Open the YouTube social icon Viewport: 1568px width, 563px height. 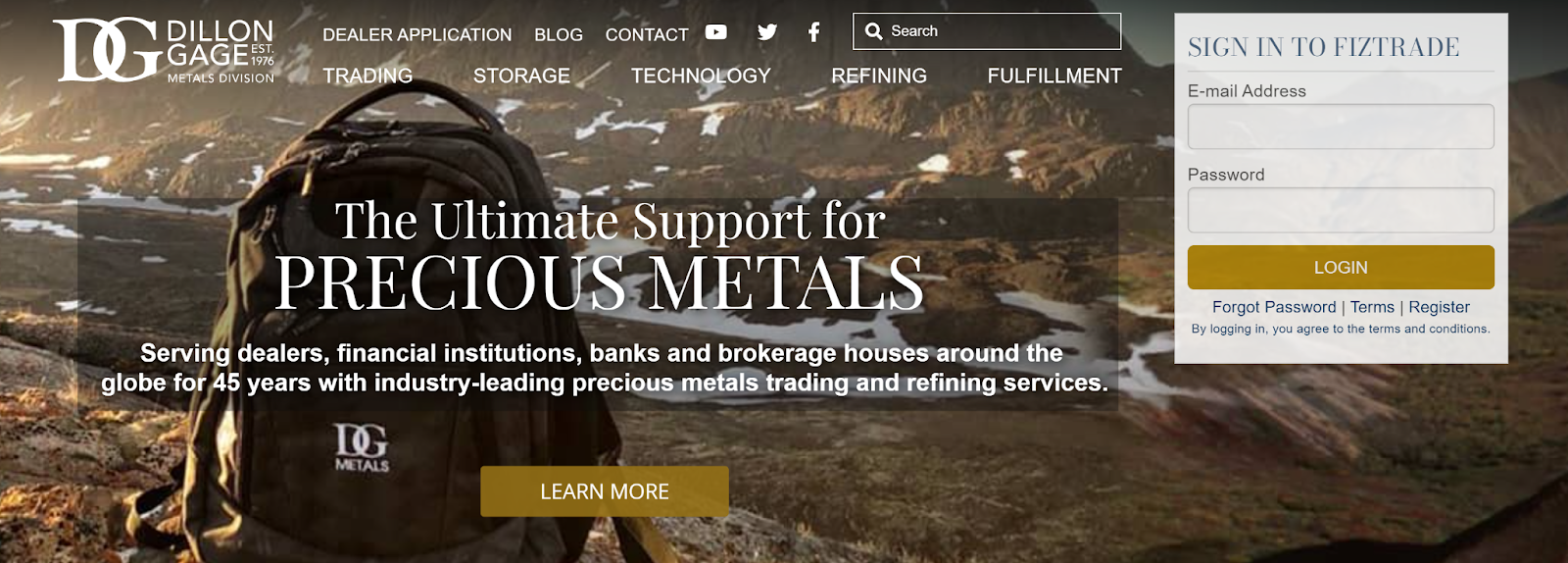click(x=716, y=32)
